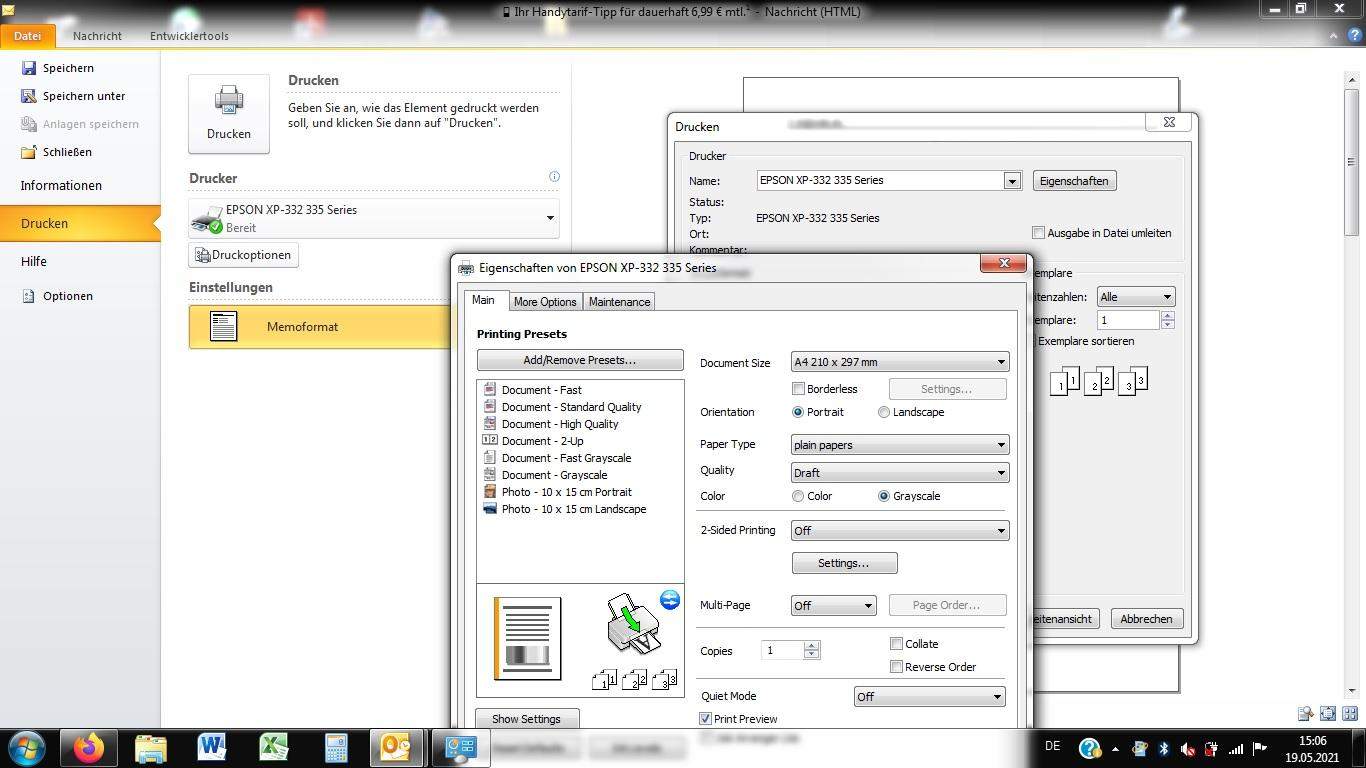The height and width of the screenshot is (768, 1366).
Task: Open Informationen in the Datei sidebar
Action: (61, 185)
